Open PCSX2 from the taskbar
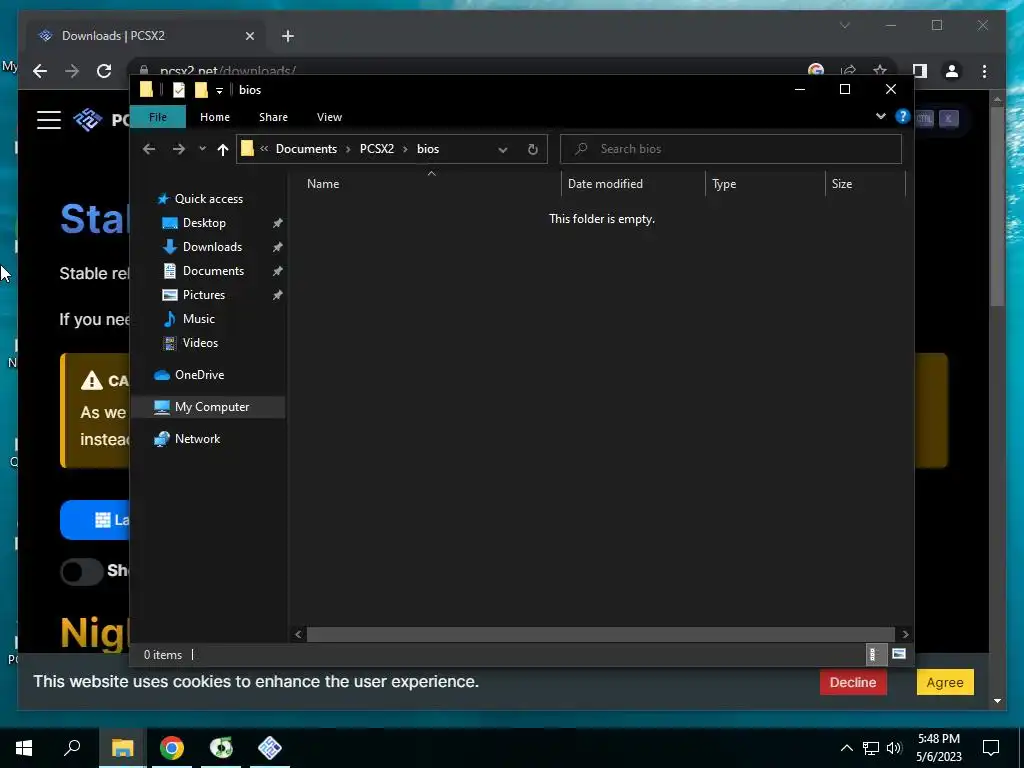 point(270,748)
